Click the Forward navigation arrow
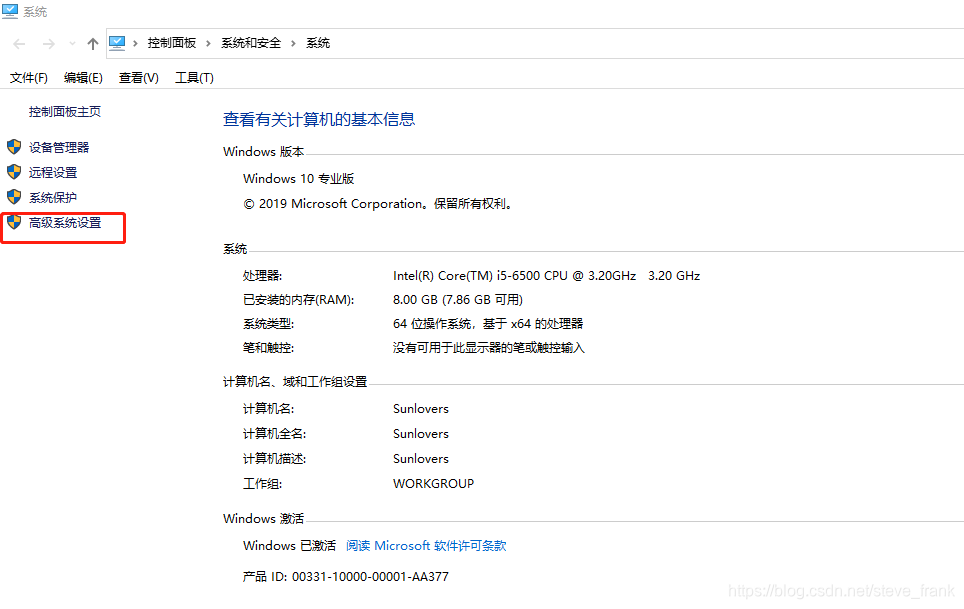964x609 pixels. click(x=49, y=44)
